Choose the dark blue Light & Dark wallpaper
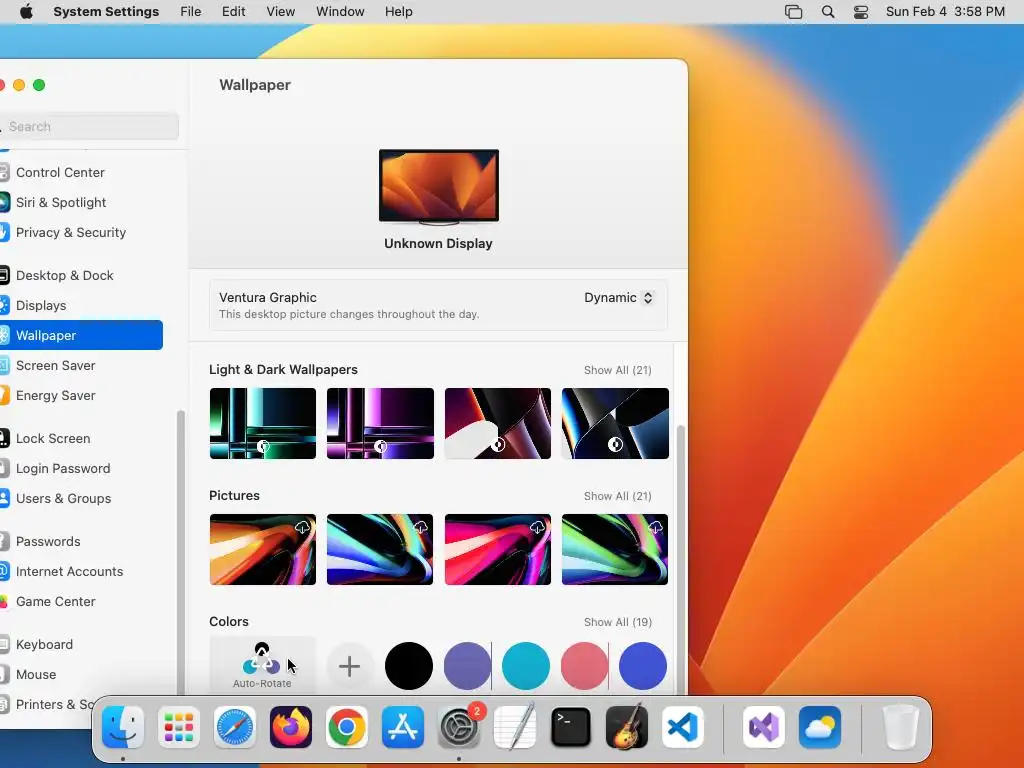 (615, 423)
